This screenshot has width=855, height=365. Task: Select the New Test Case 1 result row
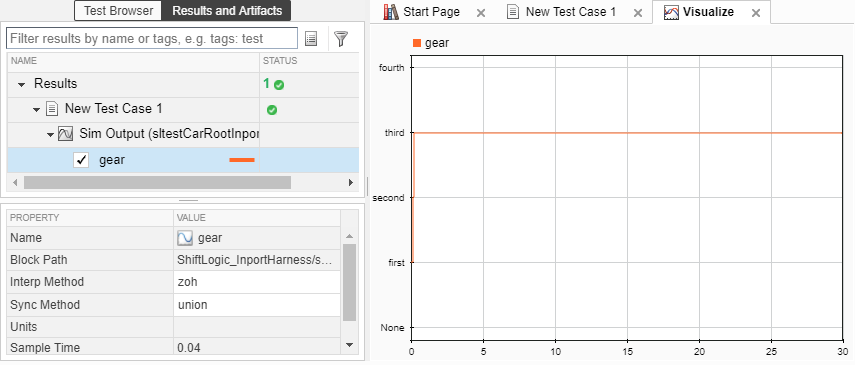(183, 109)
